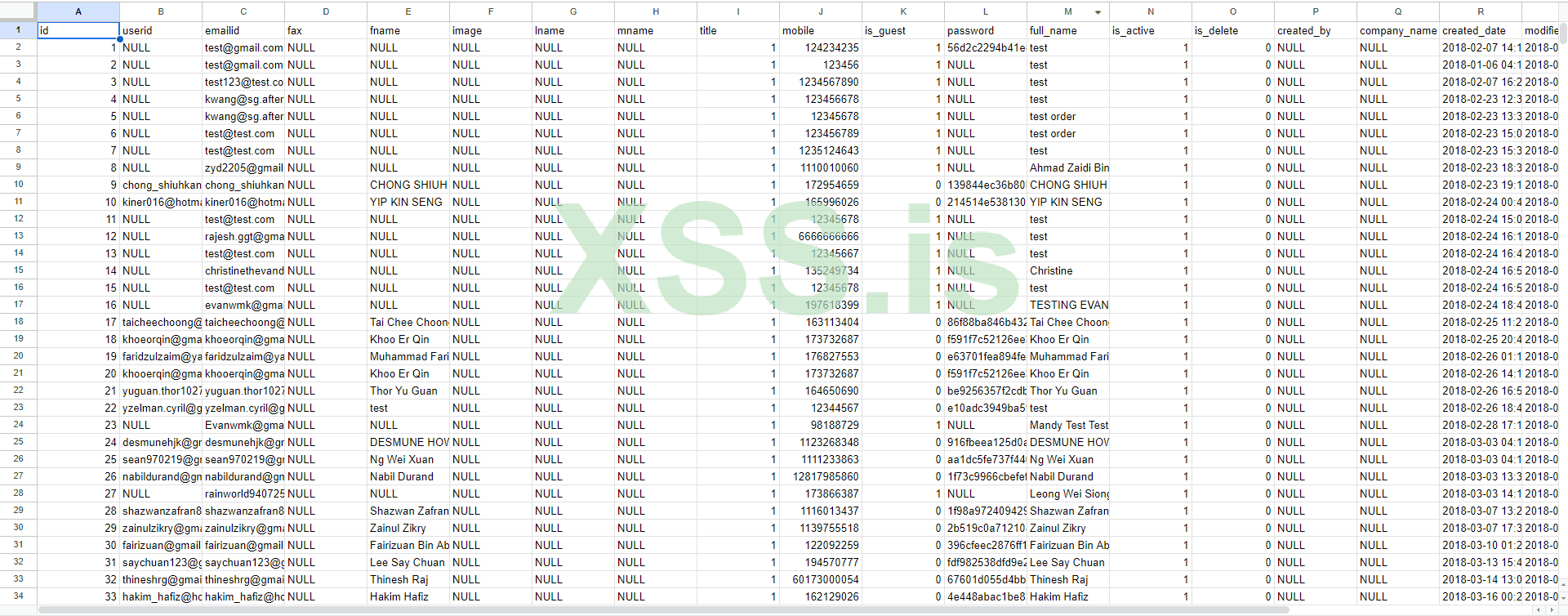This screenshot has height=616, width=1568.
Task: Click cell 'rainworld940725' in emailid column
Action: 243,493
